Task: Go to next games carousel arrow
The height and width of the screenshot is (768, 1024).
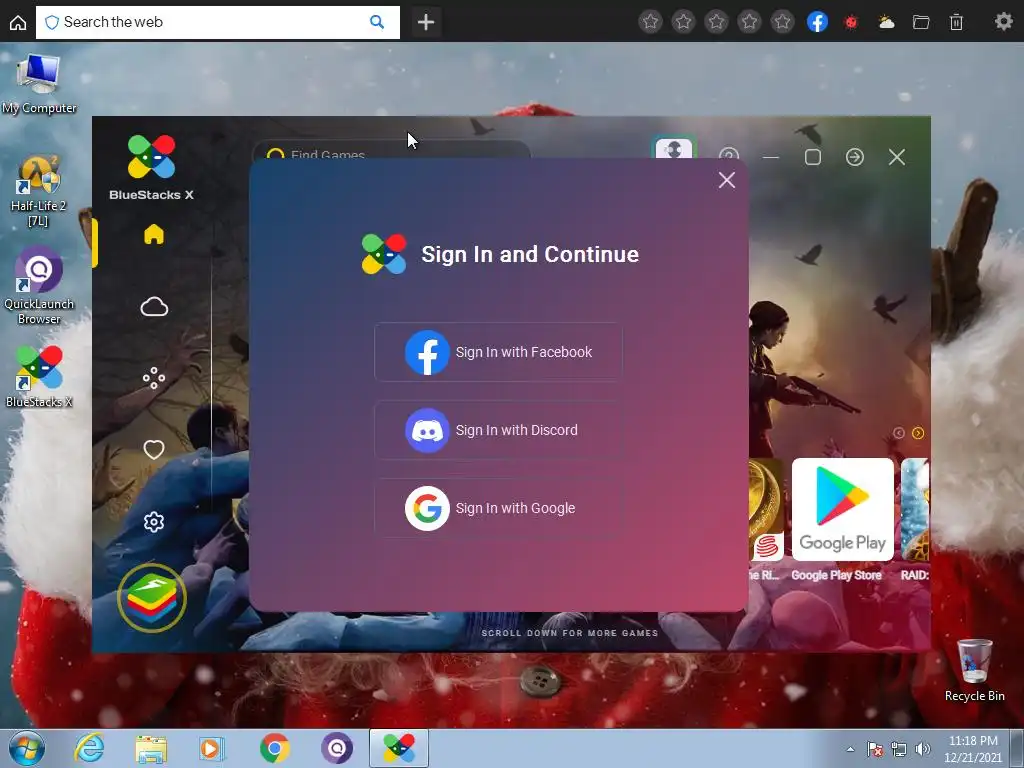Action: point(918,433)
